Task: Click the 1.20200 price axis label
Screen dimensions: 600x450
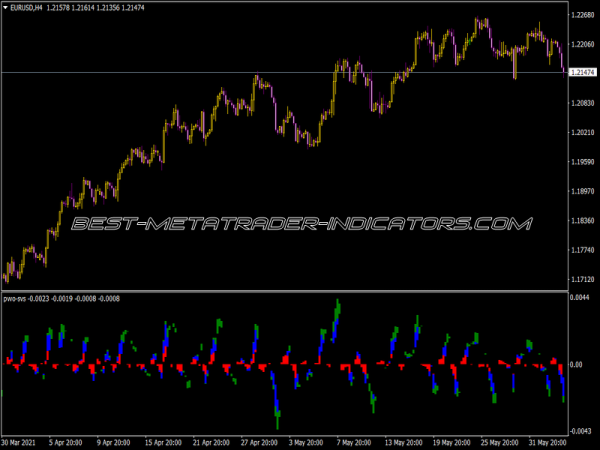Action: (x=582, y=132)
